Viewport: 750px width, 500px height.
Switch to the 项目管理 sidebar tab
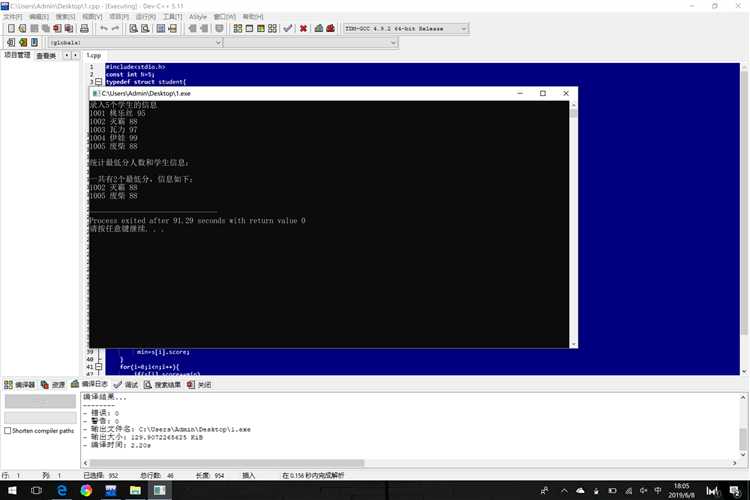coord(17,55)
